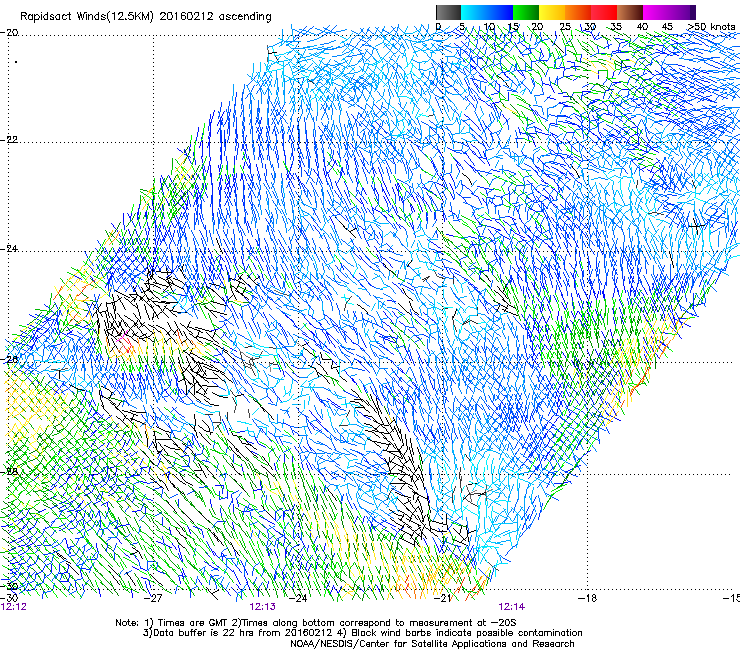Click the purple time label '12:12'

click(14, 607)
